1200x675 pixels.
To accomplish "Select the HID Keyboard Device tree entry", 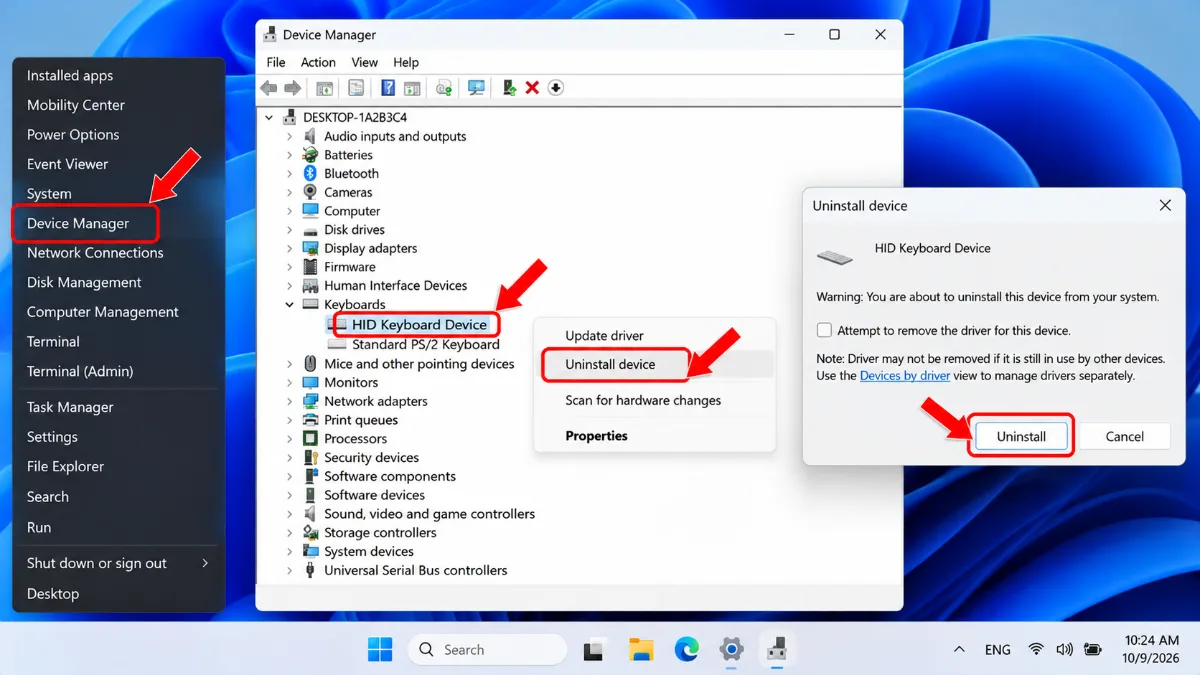I will 419,325.
